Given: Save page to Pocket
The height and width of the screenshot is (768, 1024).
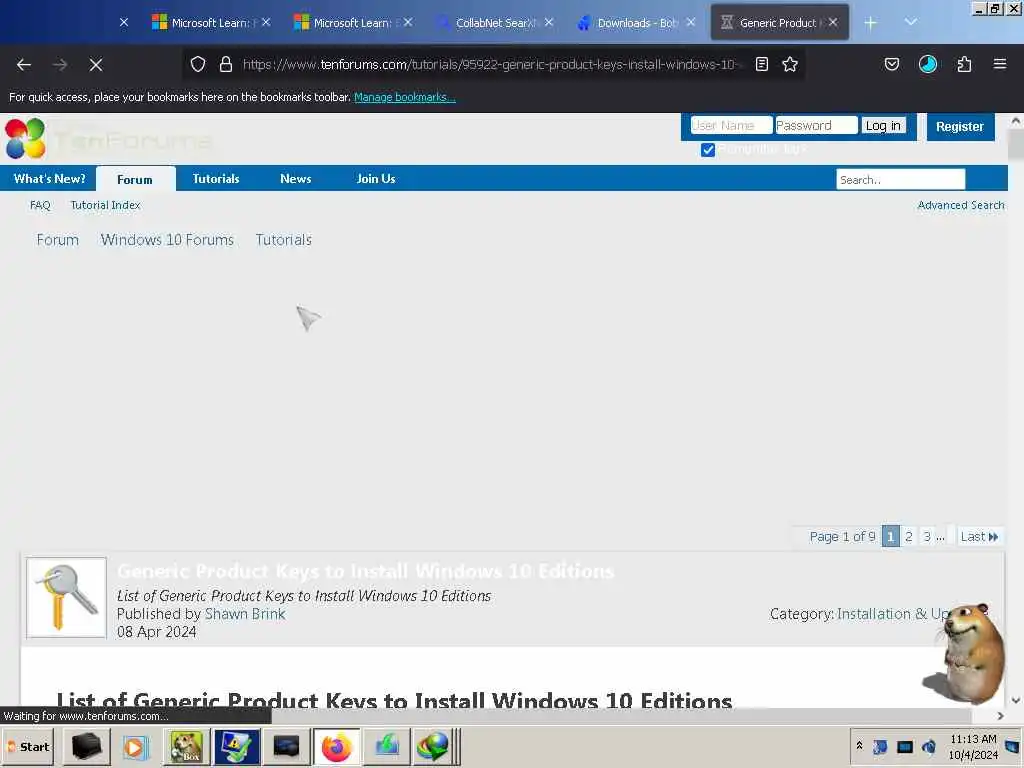Looking at the screenshot, I should click(891, 64).
